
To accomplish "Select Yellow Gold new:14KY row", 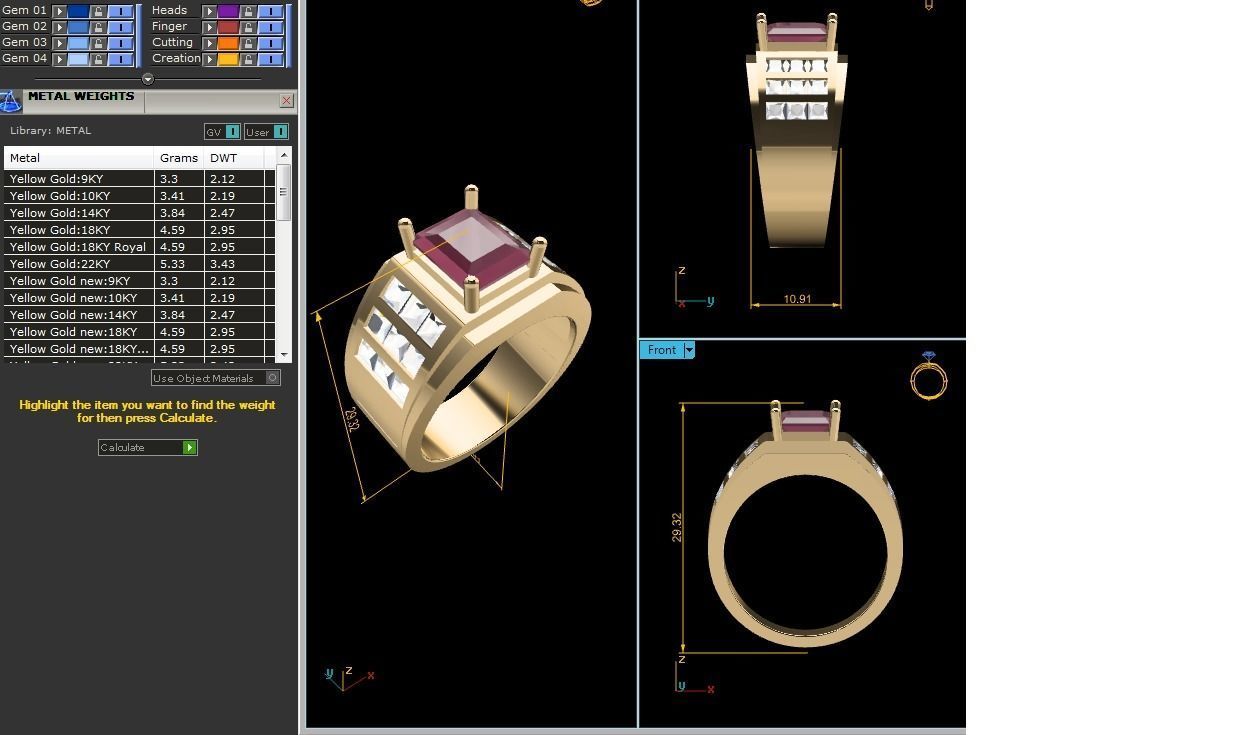I will [x=139, y=315].
